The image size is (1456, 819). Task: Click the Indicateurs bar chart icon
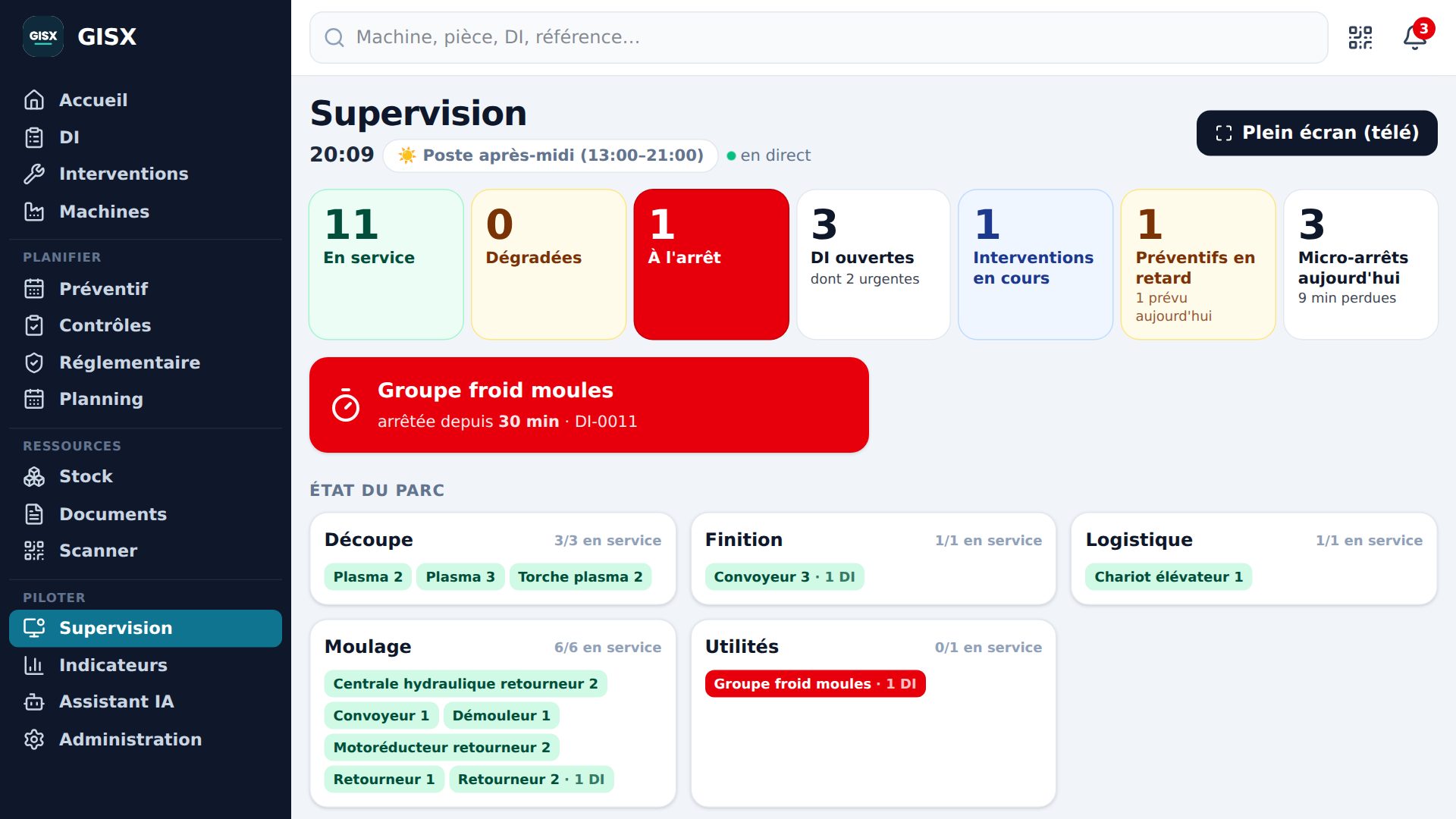pos(34,665)
